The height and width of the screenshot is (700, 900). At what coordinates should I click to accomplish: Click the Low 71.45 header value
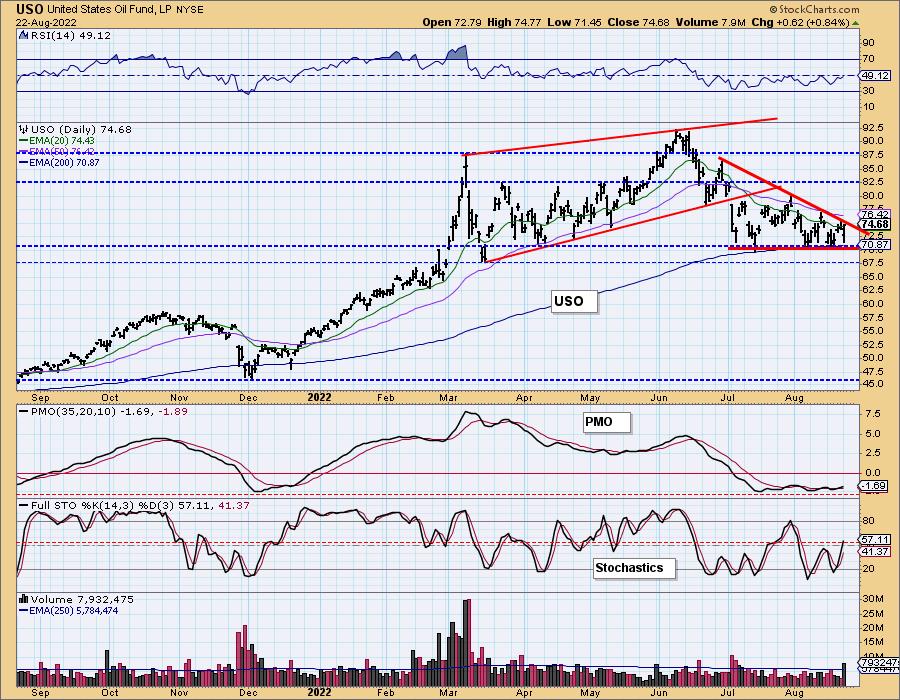[575, 22]
